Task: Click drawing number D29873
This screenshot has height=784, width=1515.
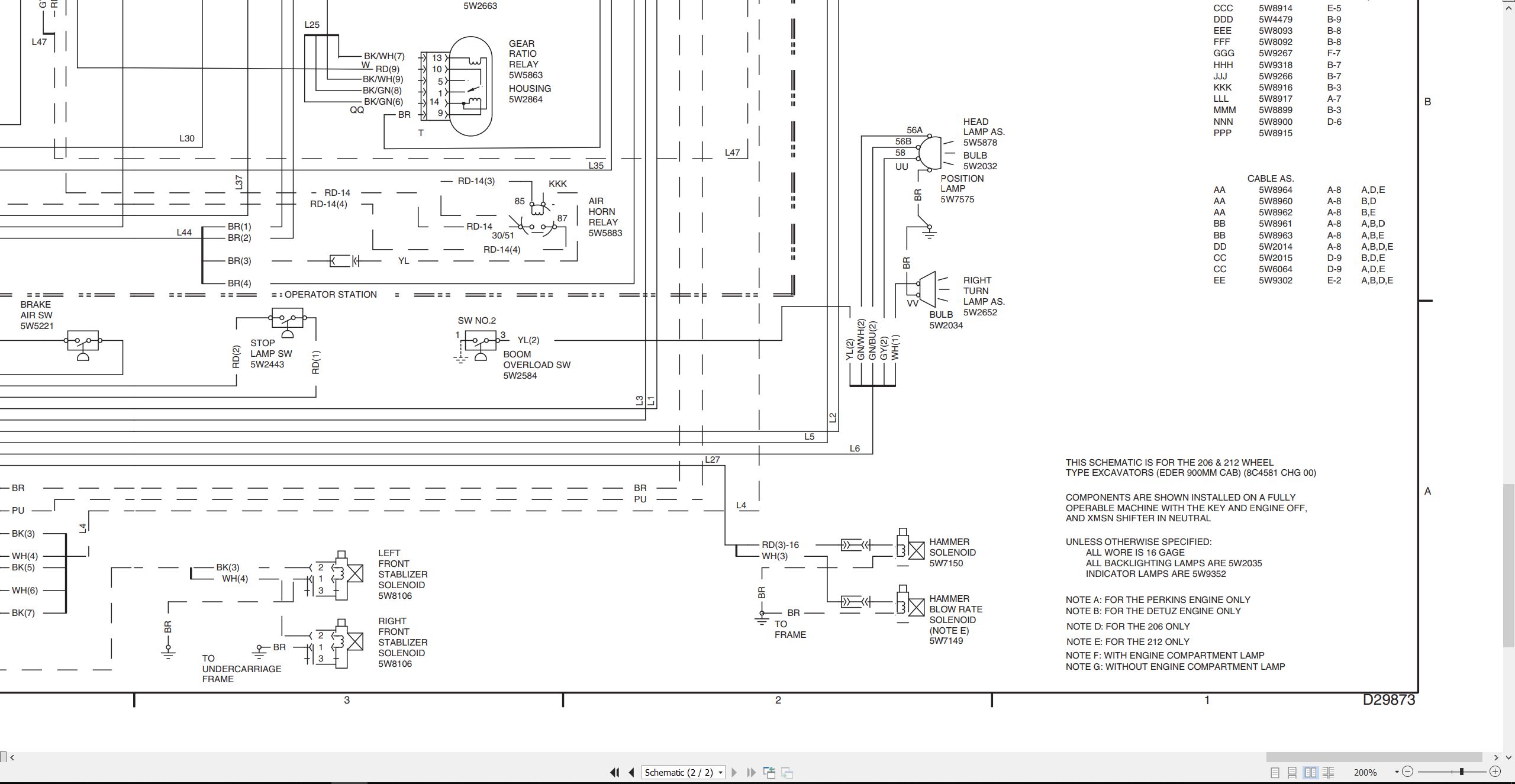Action: 1389,700
